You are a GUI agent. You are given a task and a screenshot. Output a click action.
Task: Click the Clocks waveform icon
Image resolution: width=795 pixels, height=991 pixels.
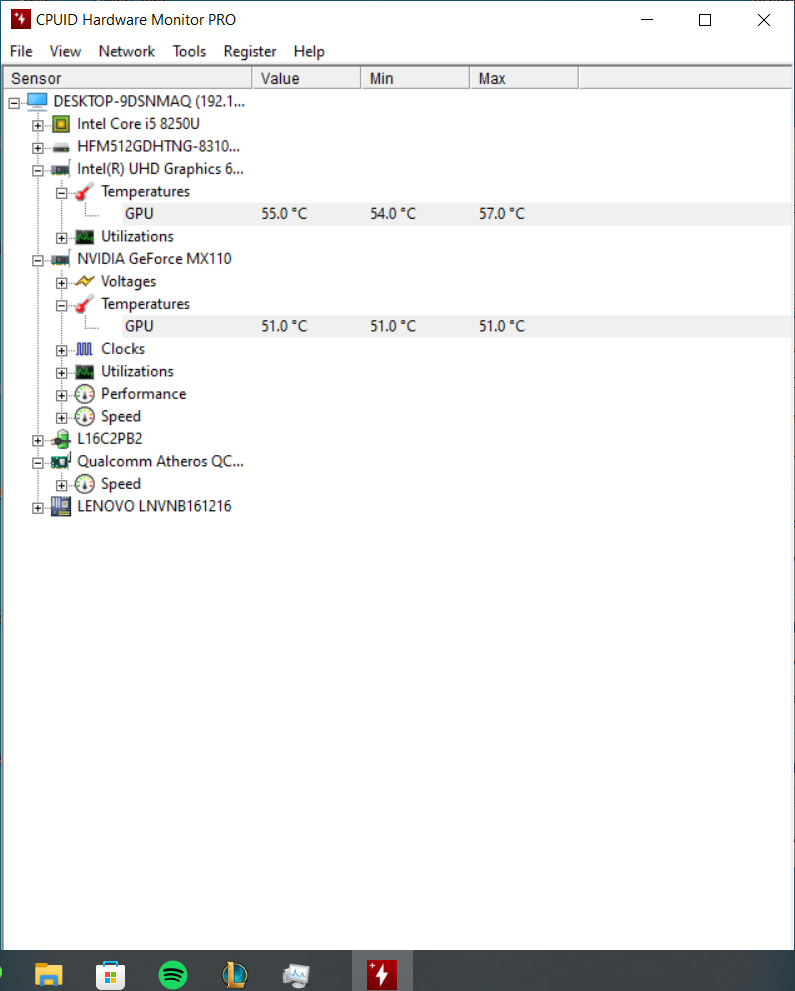84,349
